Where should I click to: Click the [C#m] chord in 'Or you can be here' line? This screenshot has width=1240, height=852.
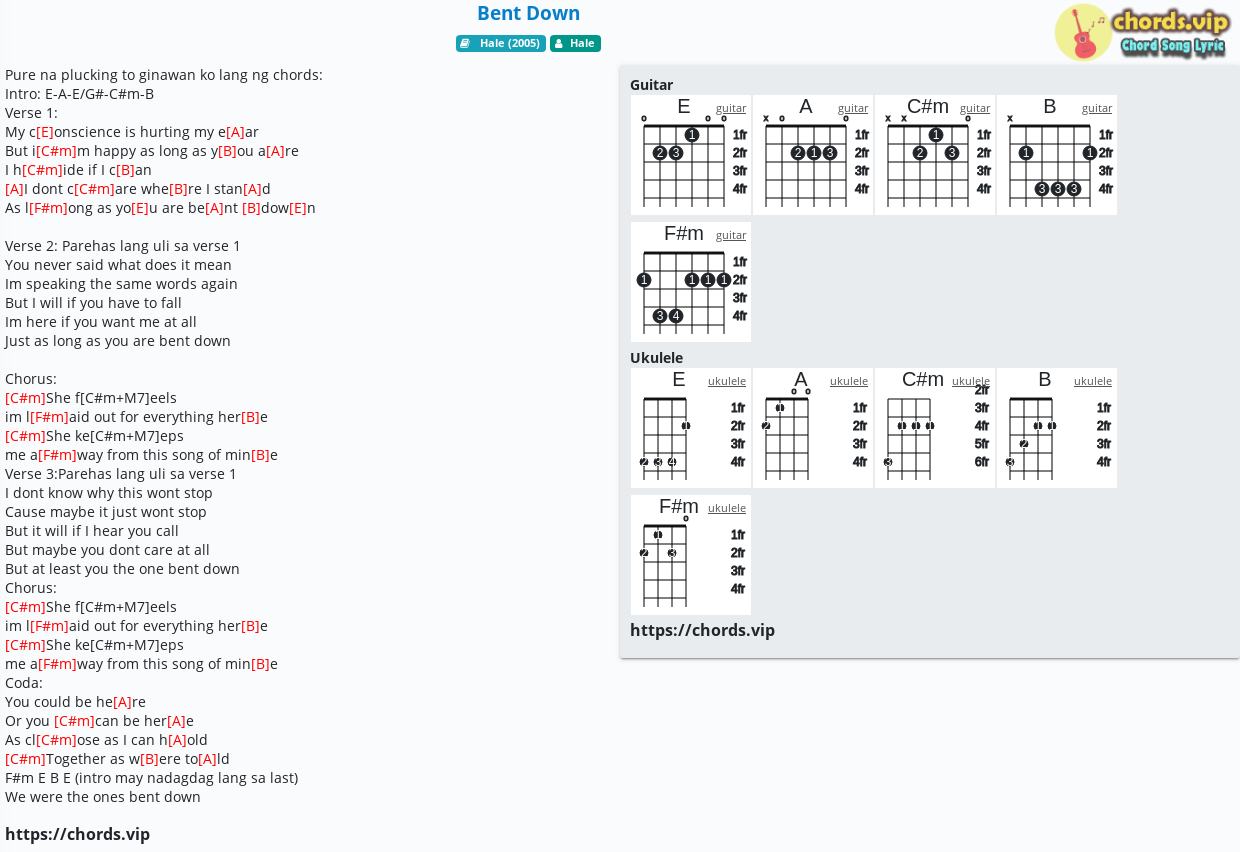(74, 721)
